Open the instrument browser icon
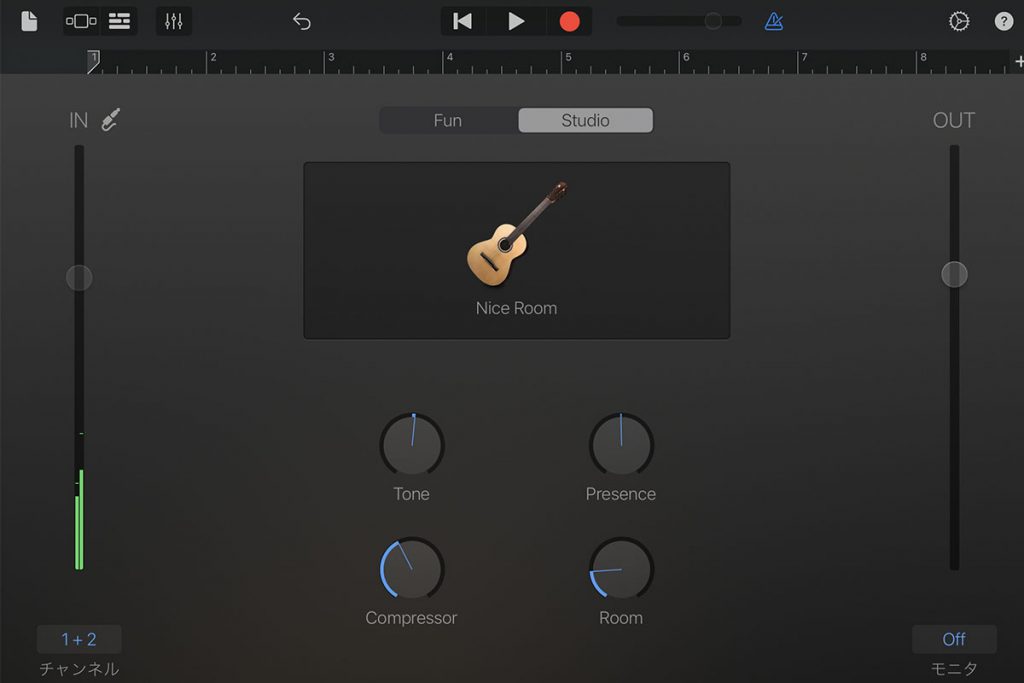The image size is (1024, 683). pos(81,22)
